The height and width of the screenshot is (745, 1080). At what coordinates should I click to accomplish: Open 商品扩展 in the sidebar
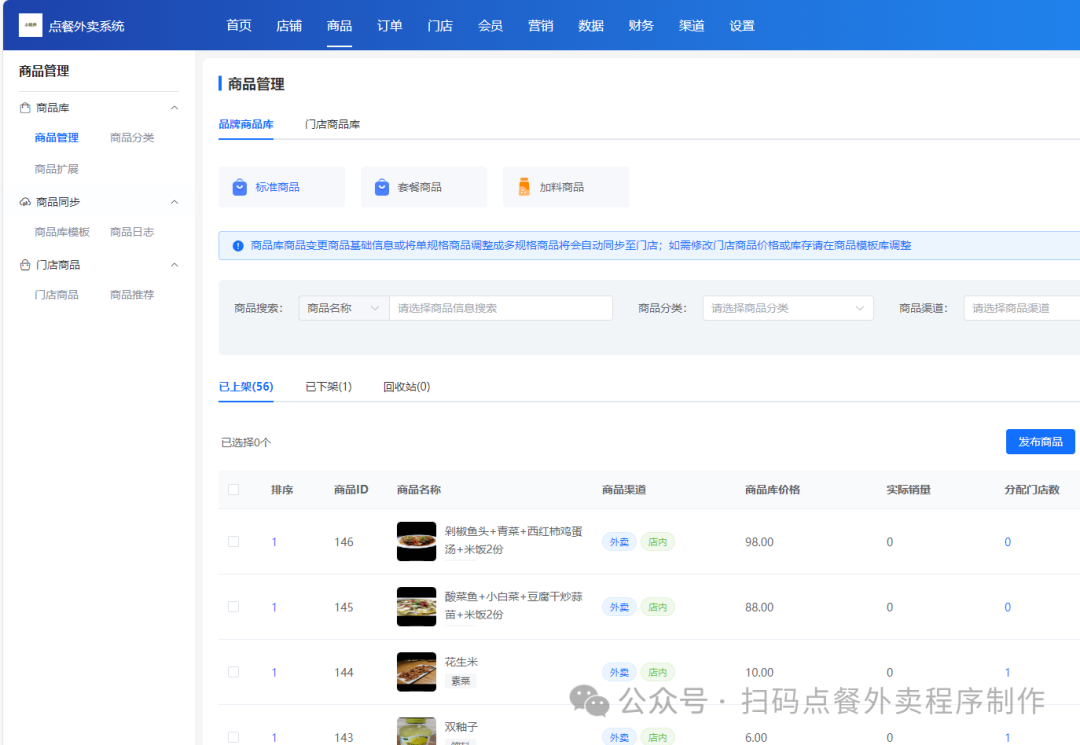[x=56, y=169]
